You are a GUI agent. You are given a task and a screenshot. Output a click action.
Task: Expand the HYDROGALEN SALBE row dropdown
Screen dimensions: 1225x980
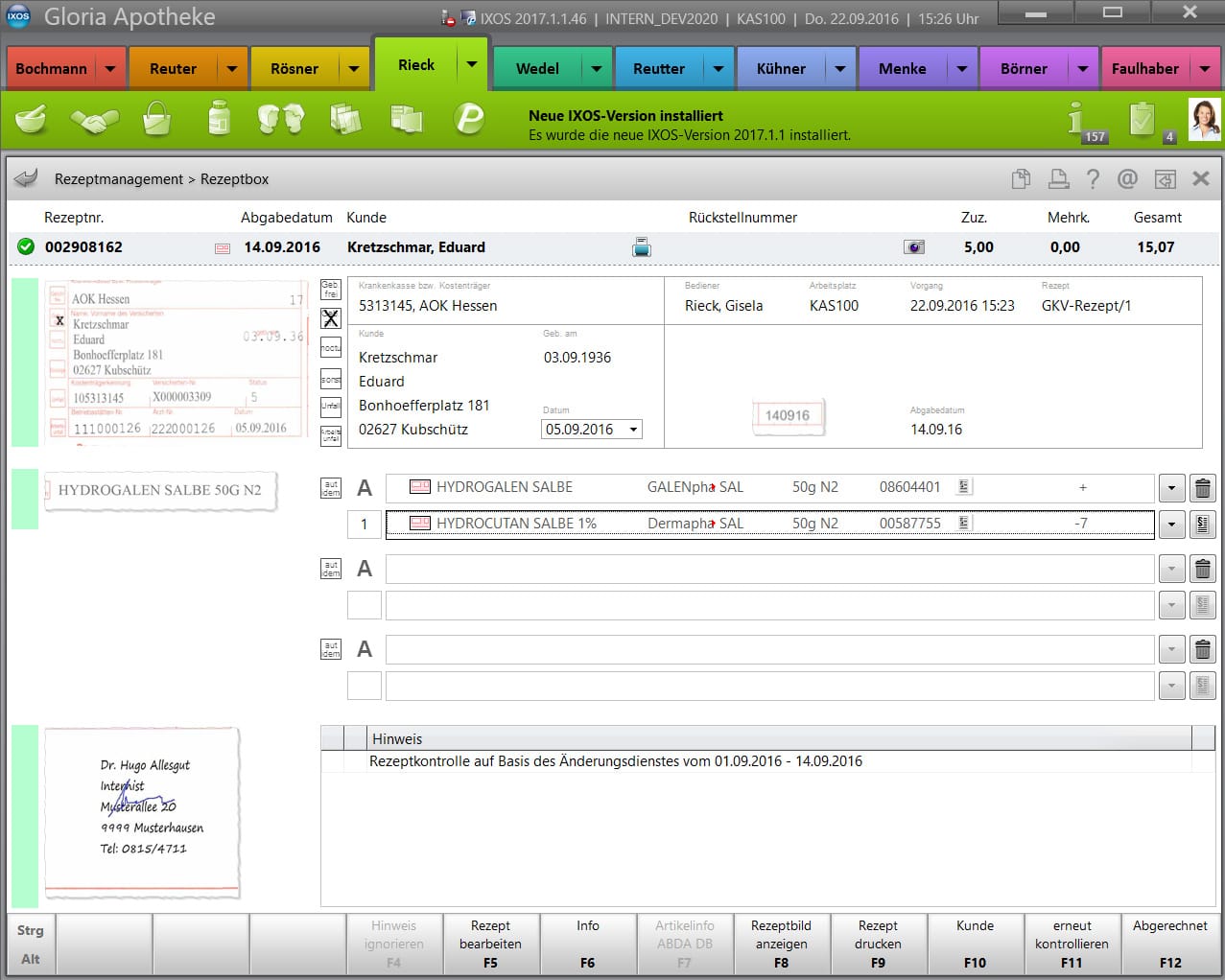click(1171, 488)
